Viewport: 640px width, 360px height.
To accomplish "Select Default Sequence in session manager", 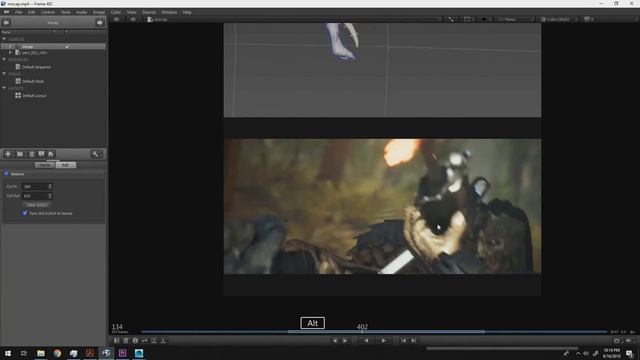I will click(36, 67).
